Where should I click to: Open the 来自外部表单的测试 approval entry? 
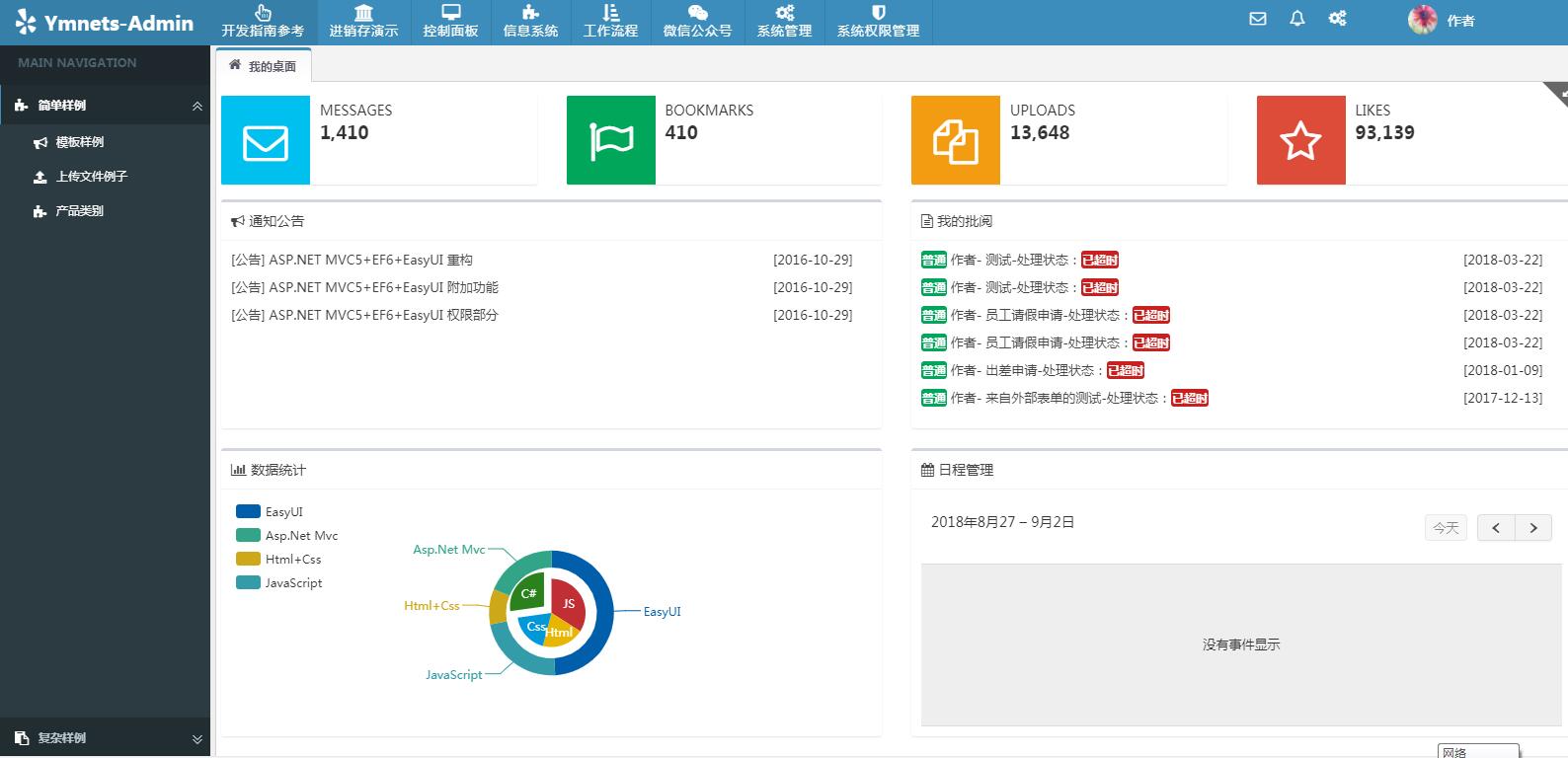1058,399
